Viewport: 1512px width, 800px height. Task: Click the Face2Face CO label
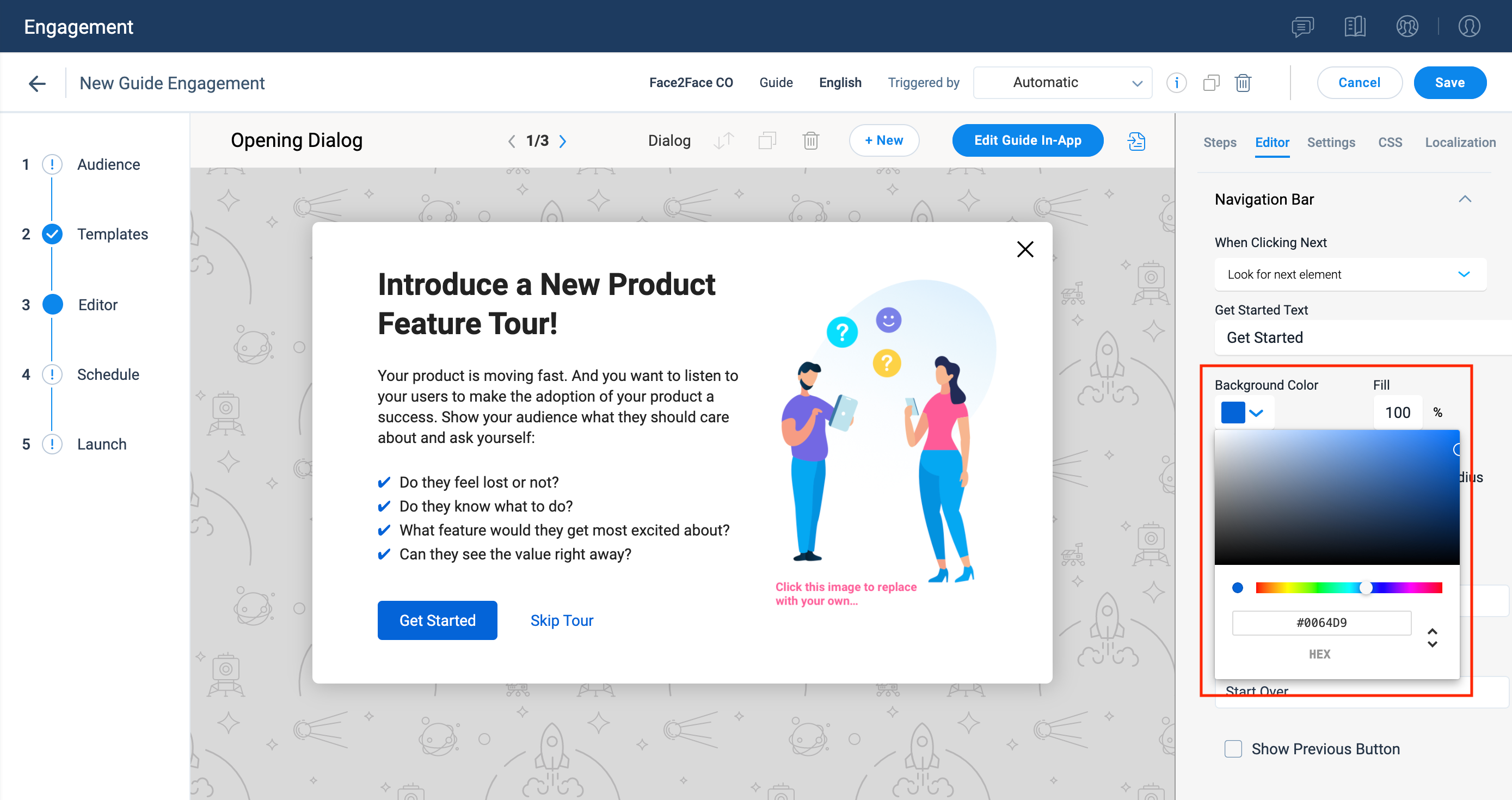point(691,83)
